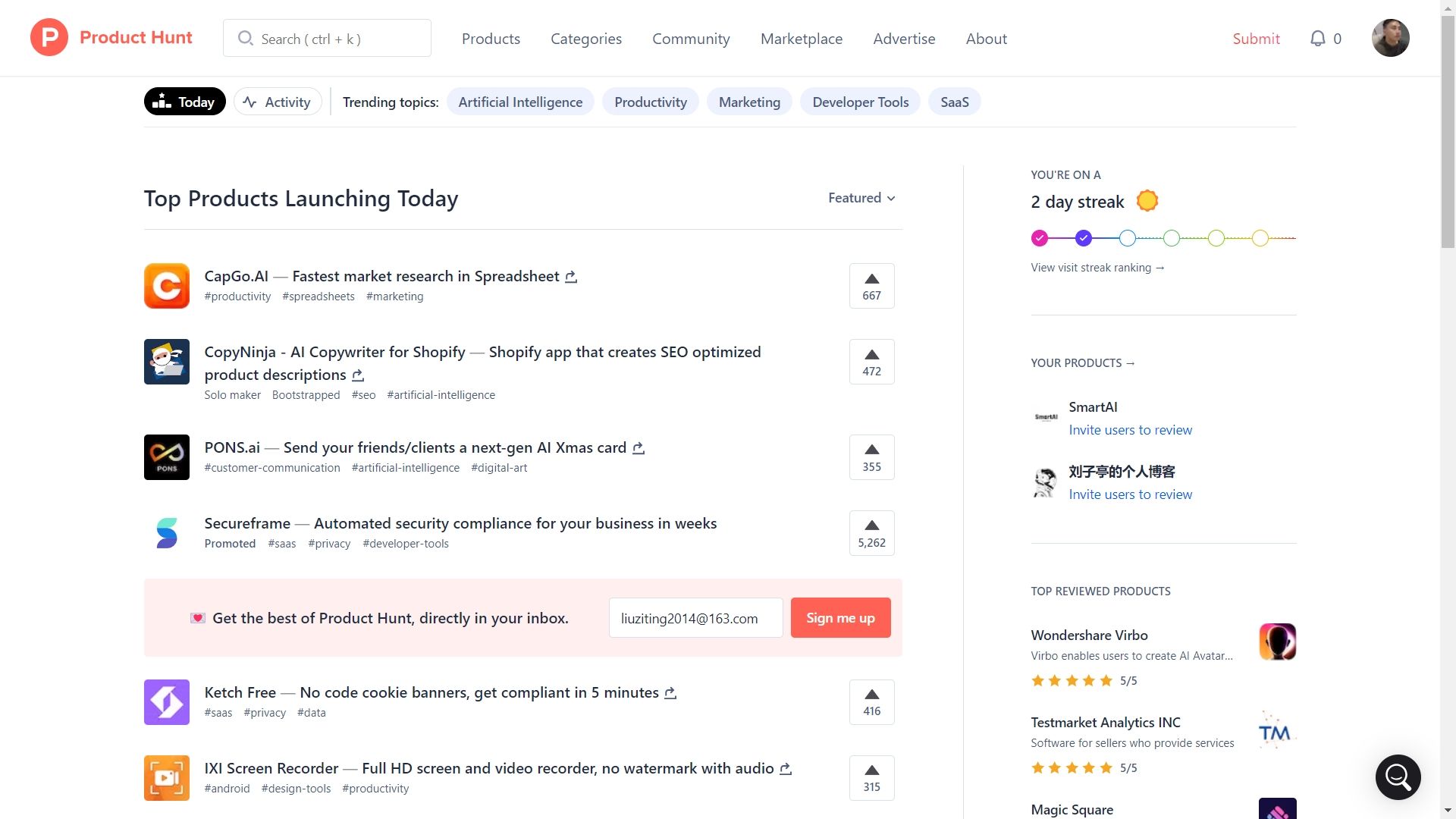Upvote PONS.ai with 355 votes

(x=872, y=457)
